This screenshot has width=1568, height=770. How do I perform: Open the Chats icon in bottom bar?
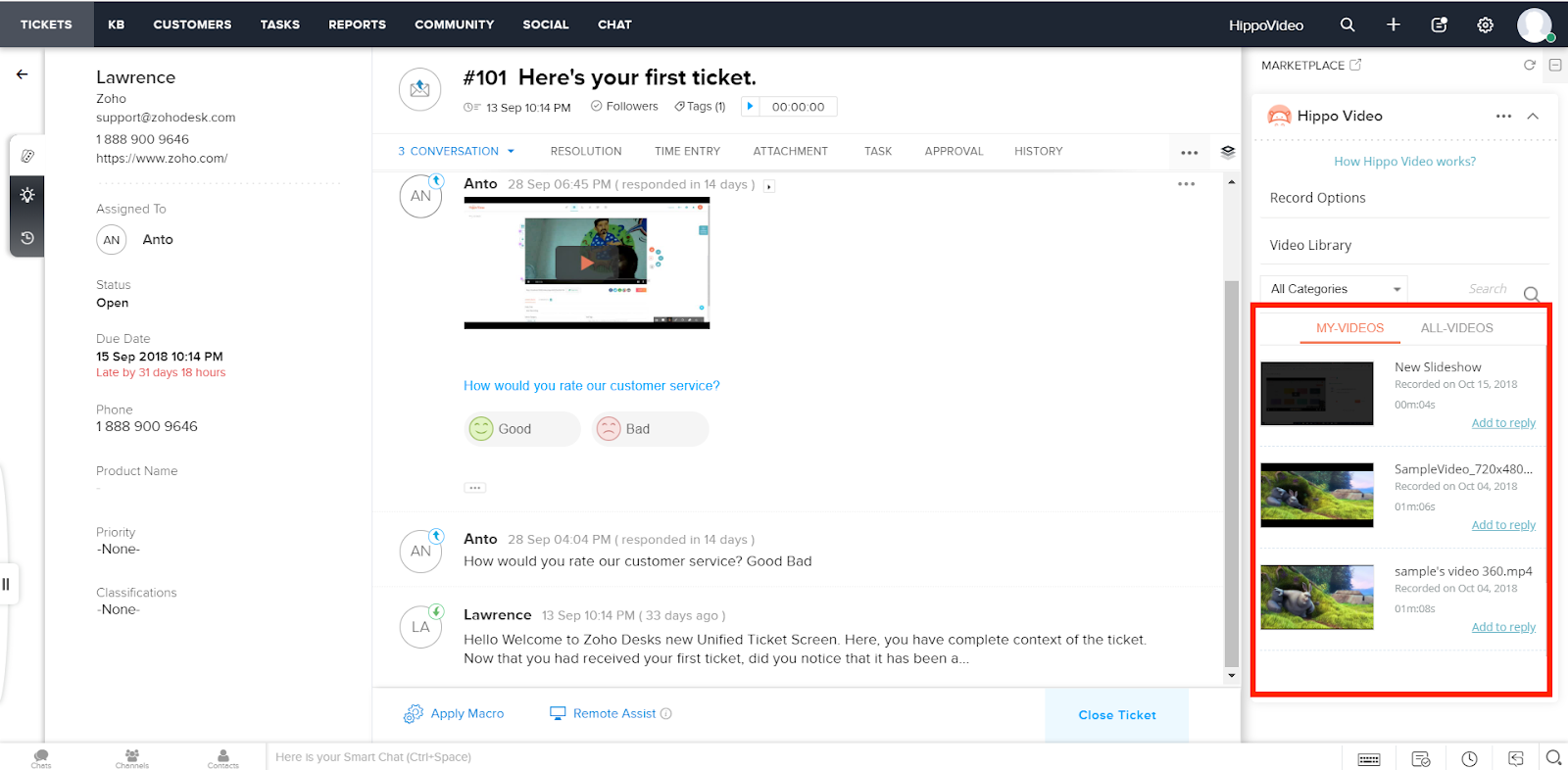click(41, 757)
